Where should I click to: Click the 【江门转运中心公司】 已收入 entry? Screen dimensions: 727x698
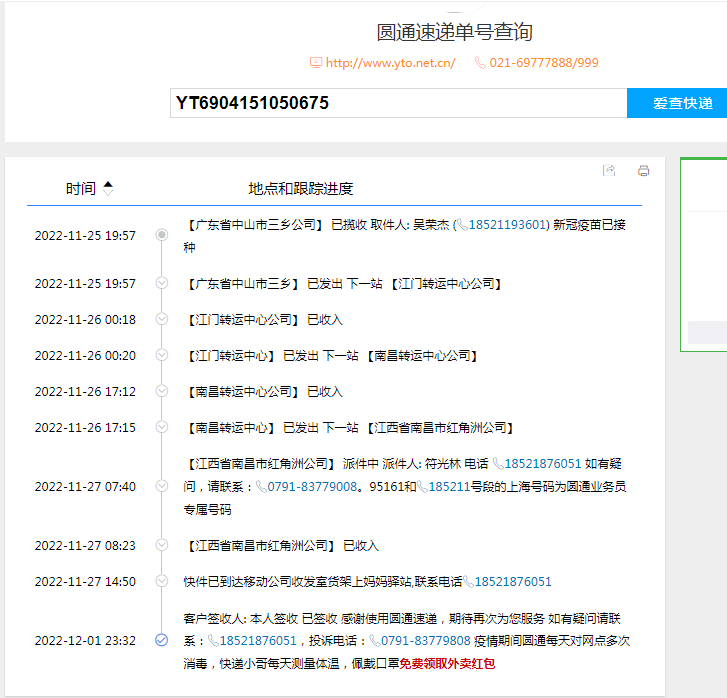(263, 320)
